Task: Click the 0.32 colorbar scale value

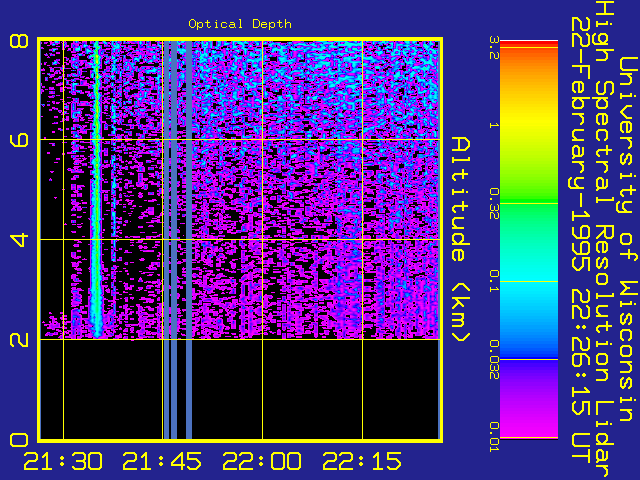Action: point(494,203)
